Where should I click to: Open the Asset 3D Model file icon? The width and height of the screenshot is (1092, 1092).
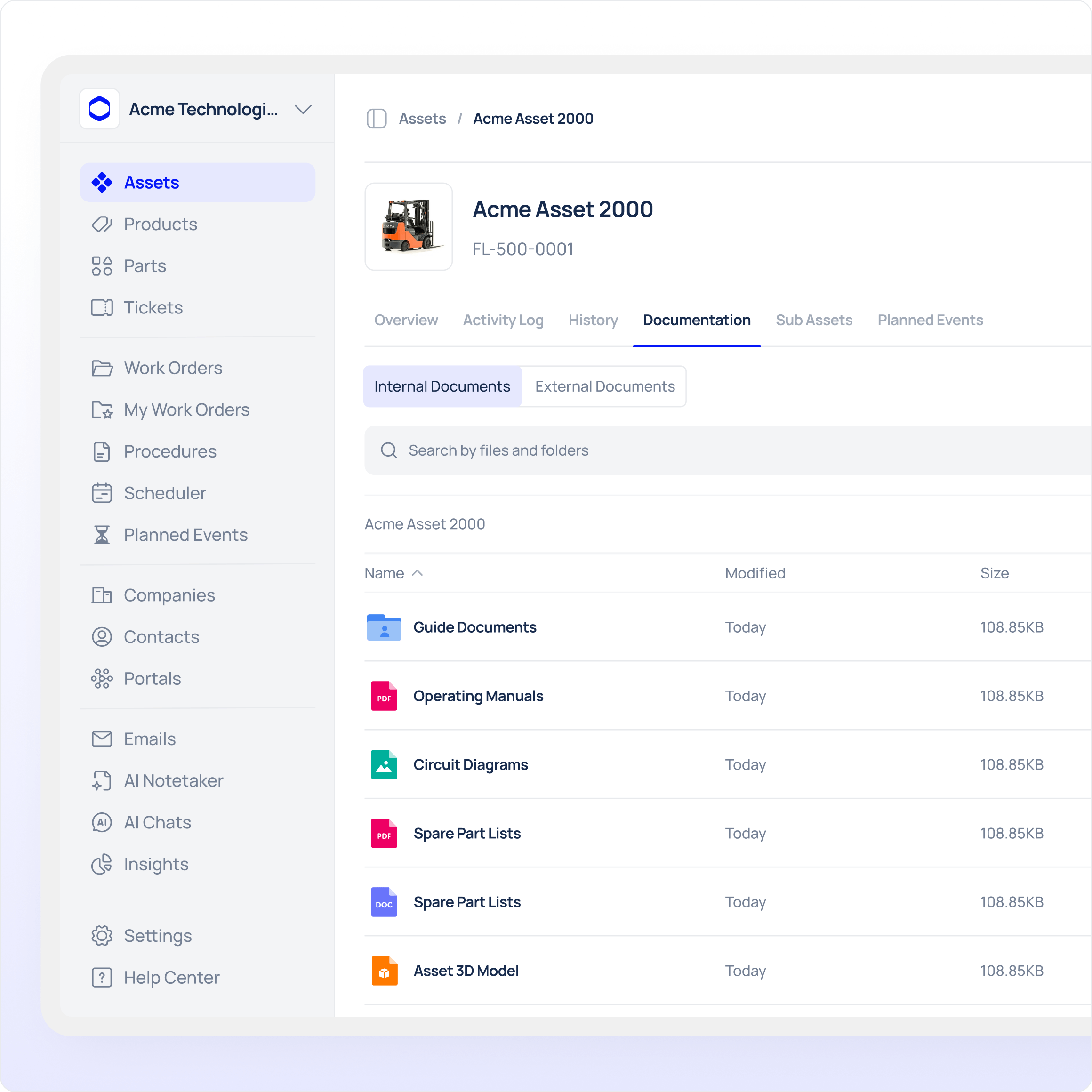click(x=385, y=971)
